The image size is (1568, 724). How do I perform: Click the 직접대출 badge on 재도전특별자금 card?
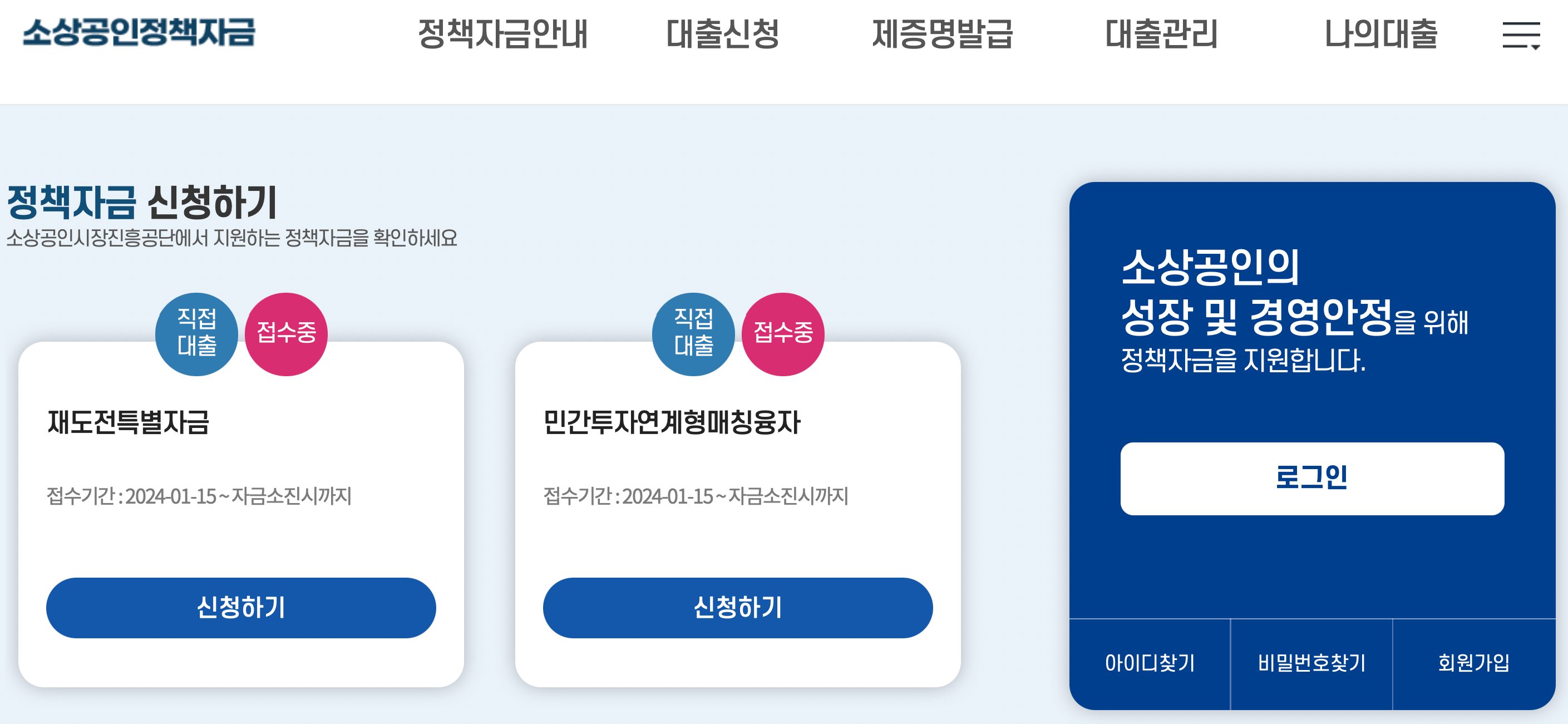coord(196,333)
